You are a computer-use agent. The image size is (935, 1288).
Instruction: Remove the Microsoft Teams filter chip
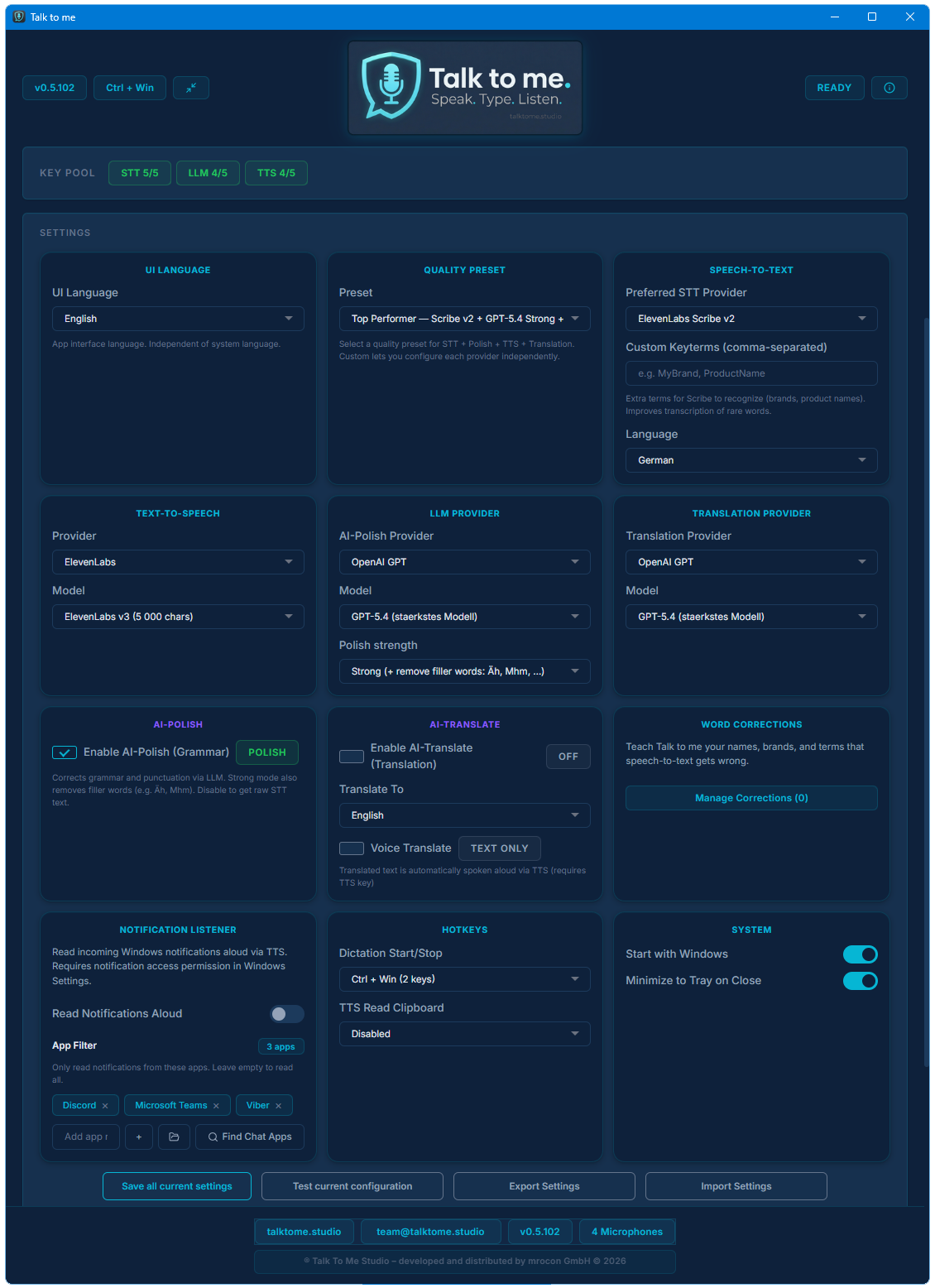coord(216,1106)
